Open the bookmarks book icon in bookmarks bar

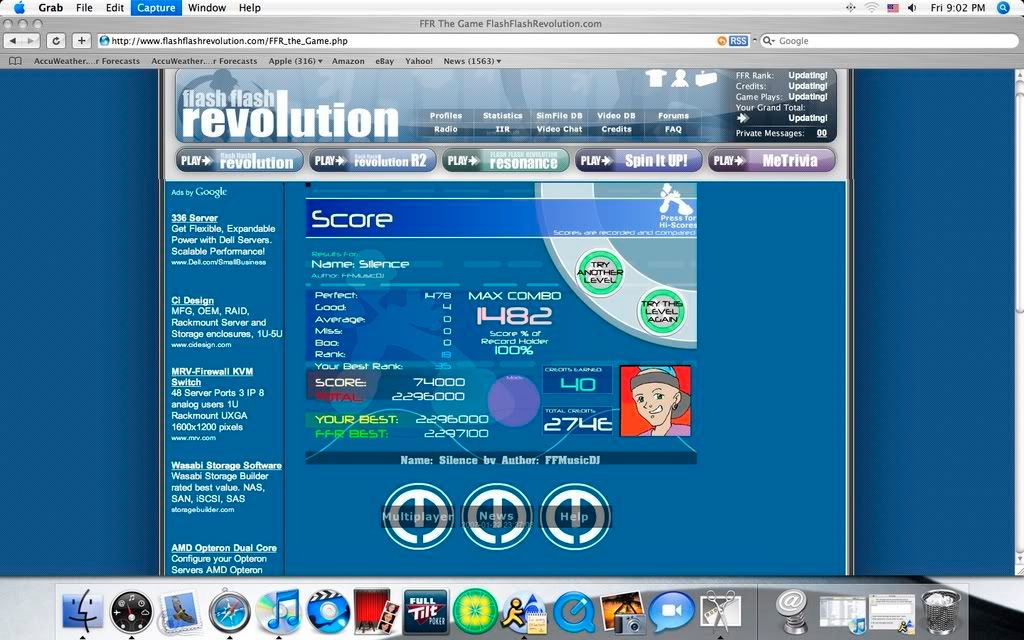pyautogui.click(x=15, y=61)
